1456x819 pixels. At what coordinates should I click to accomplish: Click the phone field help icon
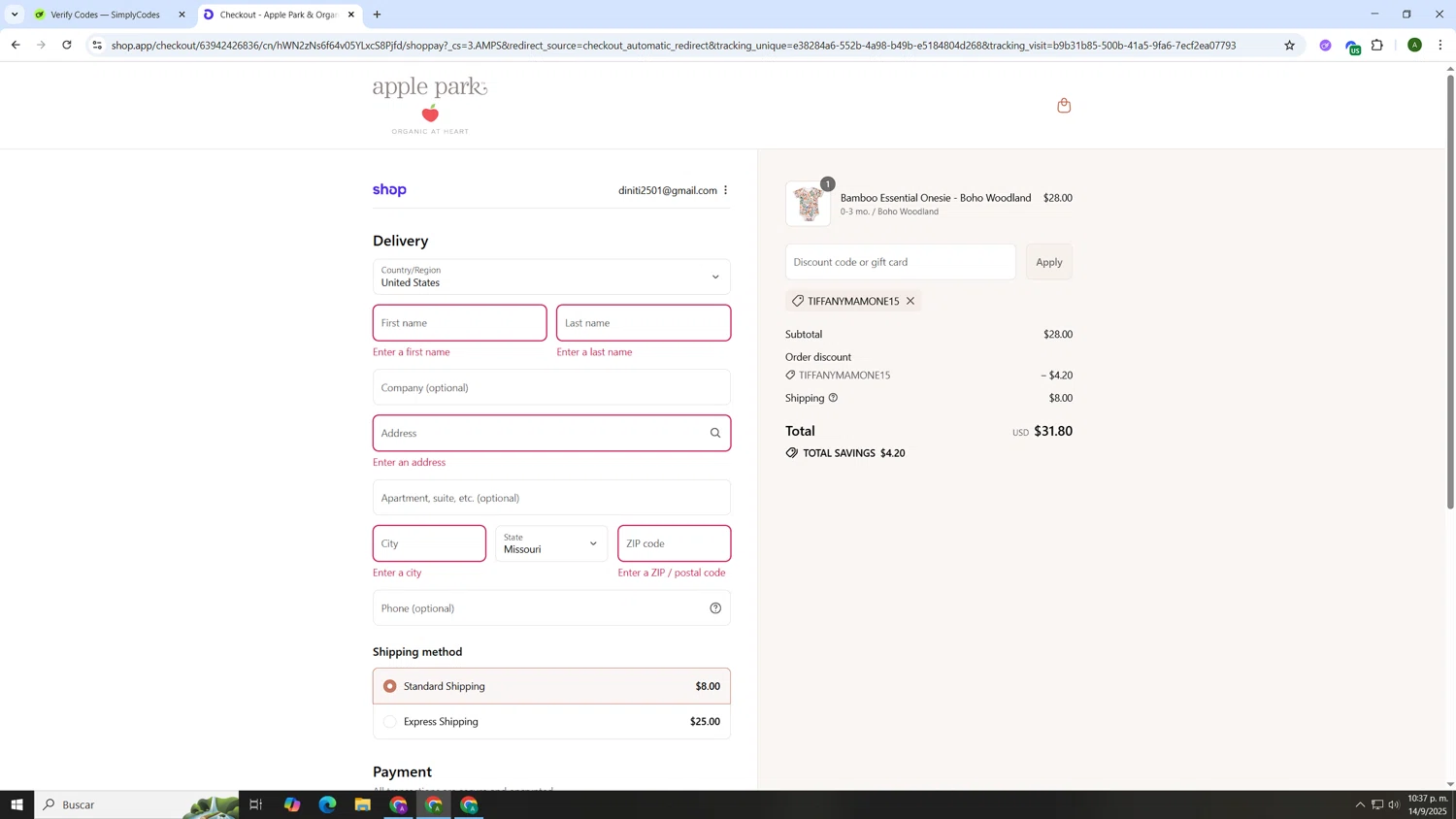click(x=715, y=608)
